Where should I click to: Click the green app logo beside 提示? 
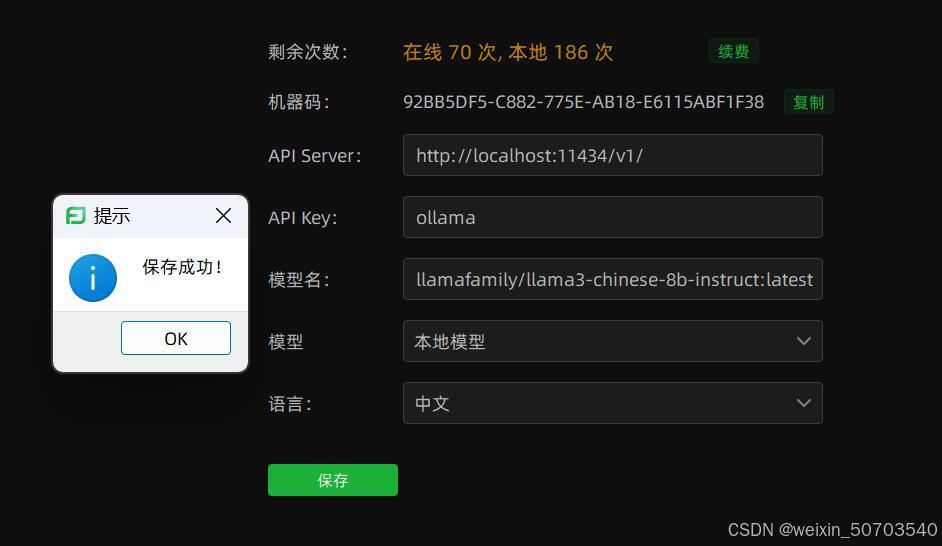tap(76, 215)
